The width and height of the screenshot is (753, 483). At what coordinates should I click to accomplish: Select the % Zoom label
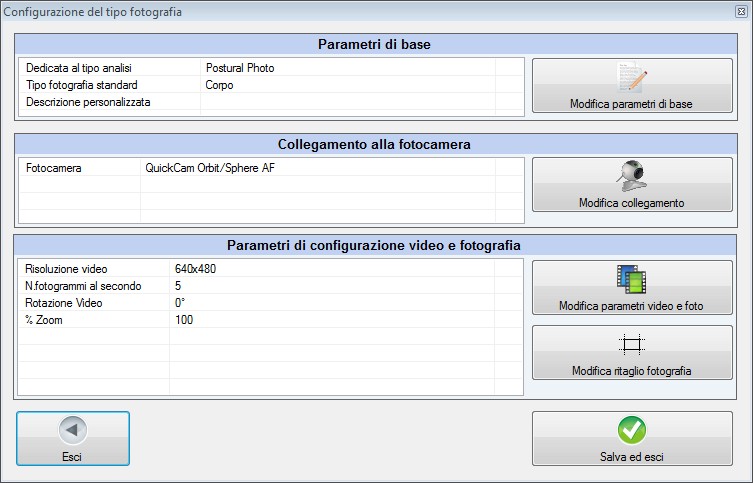[x=44, y=320]
